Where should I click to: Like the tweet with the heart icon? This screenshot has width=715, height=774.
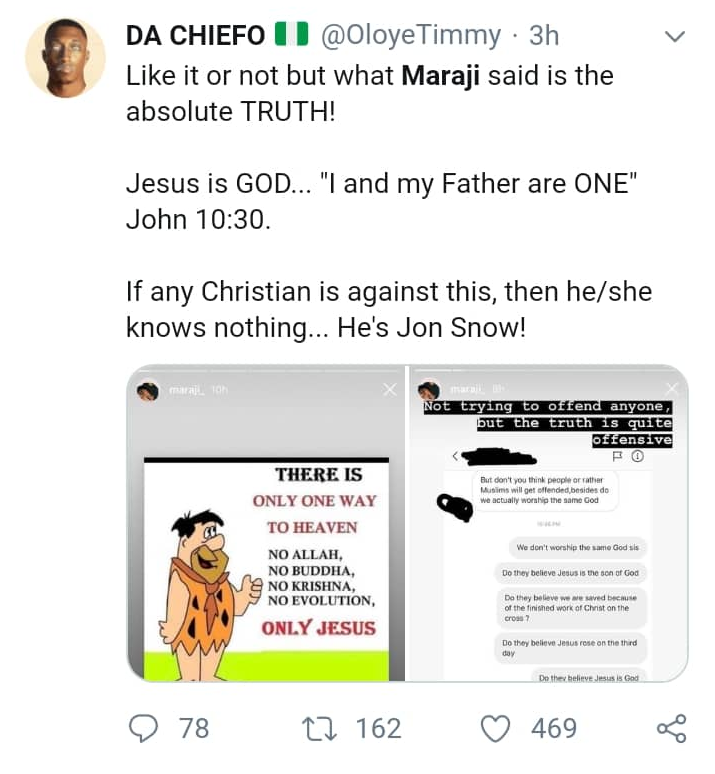click(496, 728)
